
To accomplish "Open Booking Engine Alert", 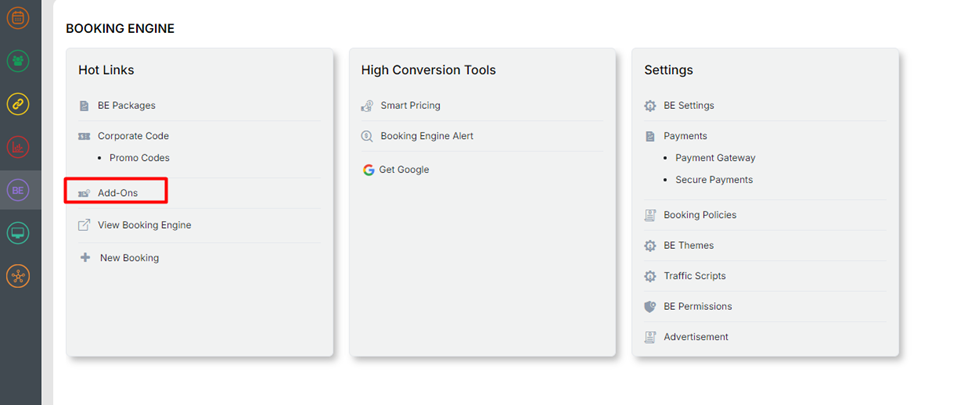I will coord(426,136).
